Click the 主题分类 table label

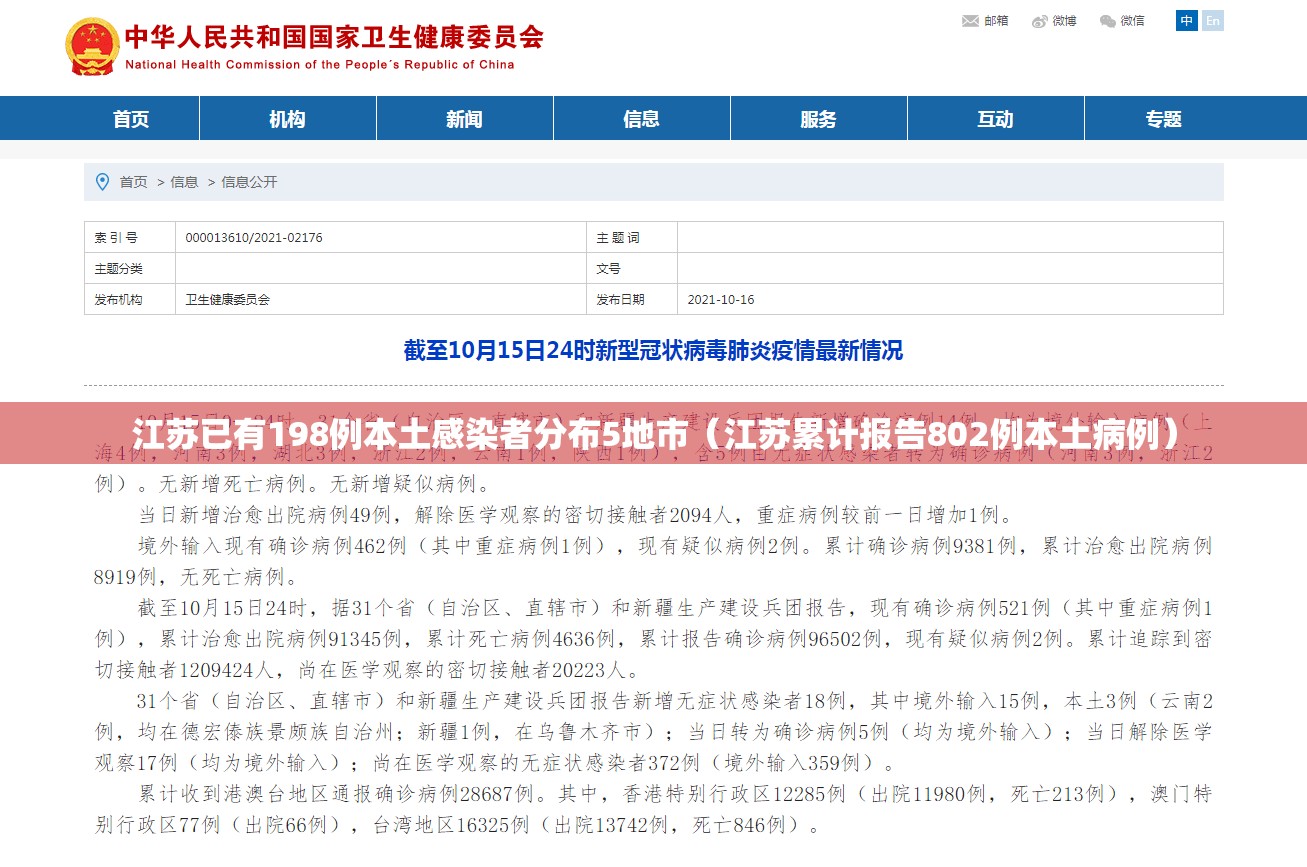(x=119, y=269)
